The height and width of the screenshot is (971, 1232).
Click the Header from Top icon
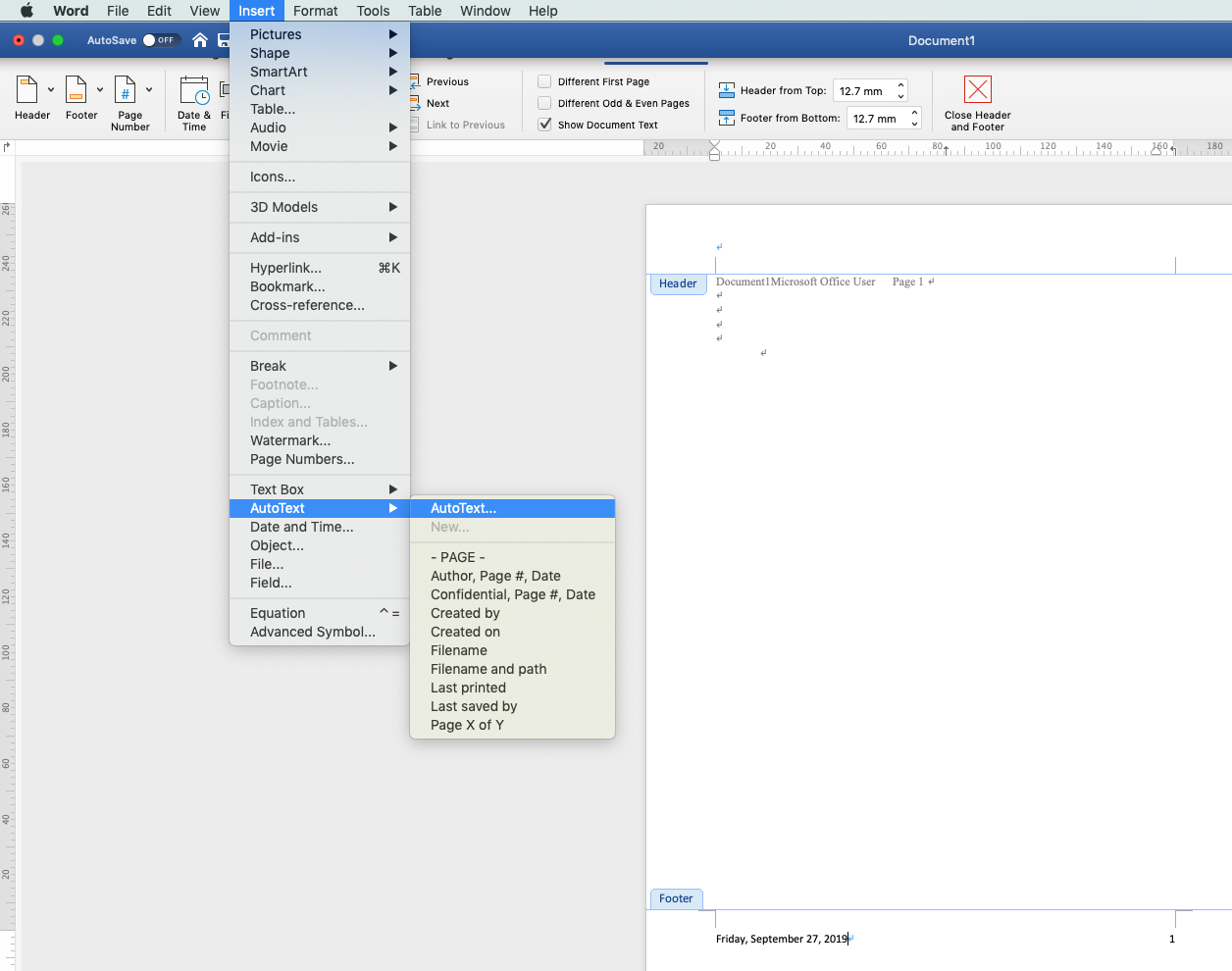pos(727,90)
